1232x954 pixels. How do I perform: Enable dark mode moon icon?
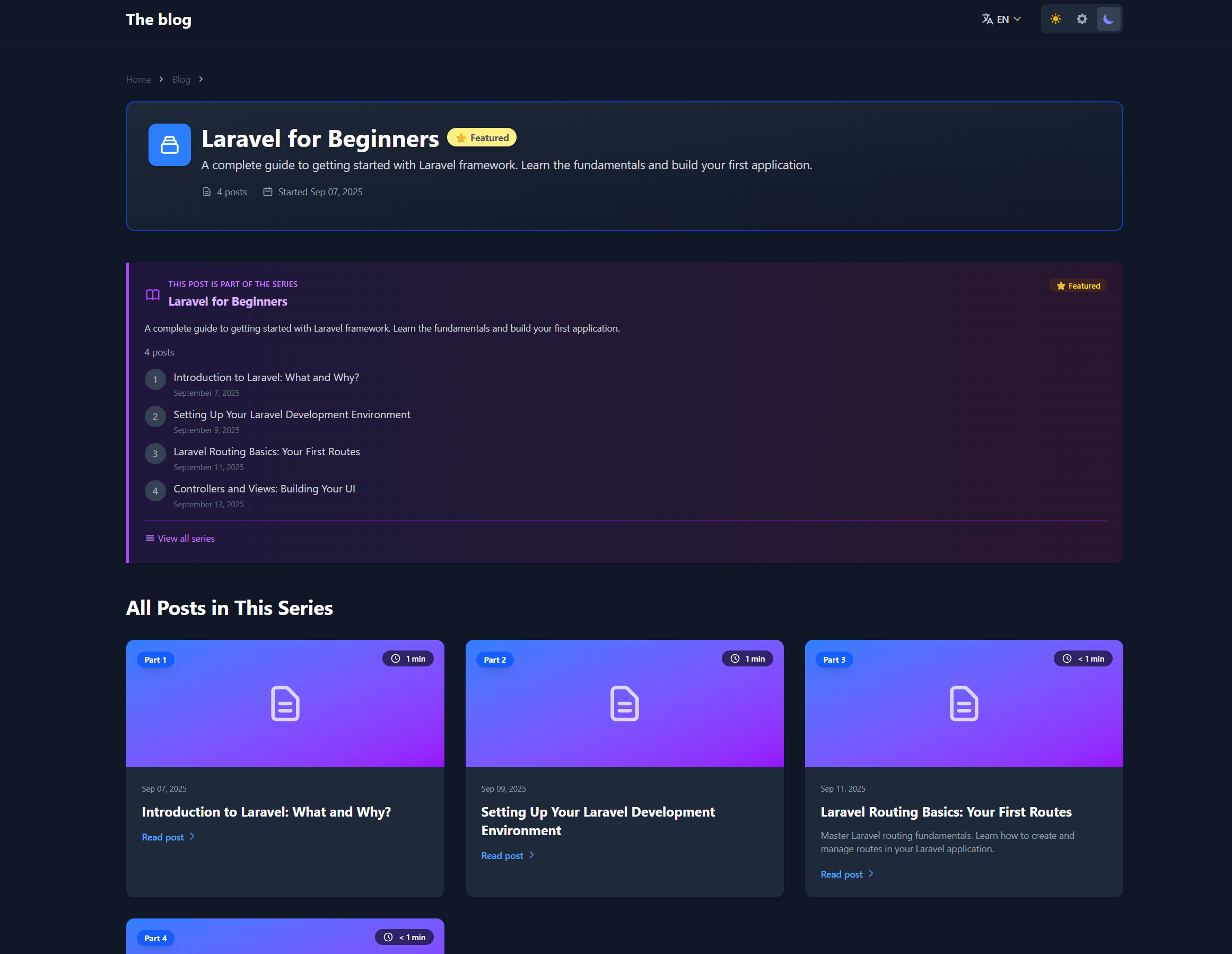1108,19
